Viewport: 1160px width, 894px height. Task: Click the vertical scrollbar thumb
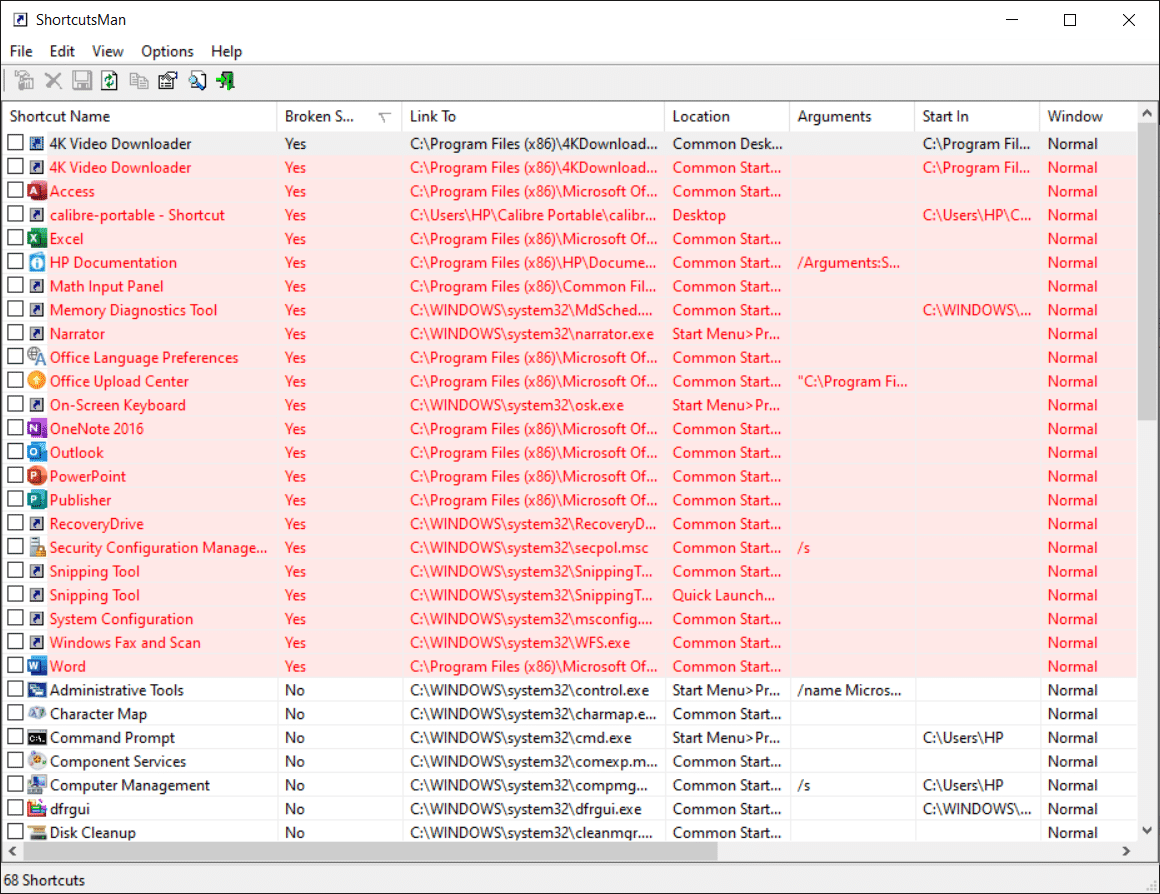tap(1147, 272)
